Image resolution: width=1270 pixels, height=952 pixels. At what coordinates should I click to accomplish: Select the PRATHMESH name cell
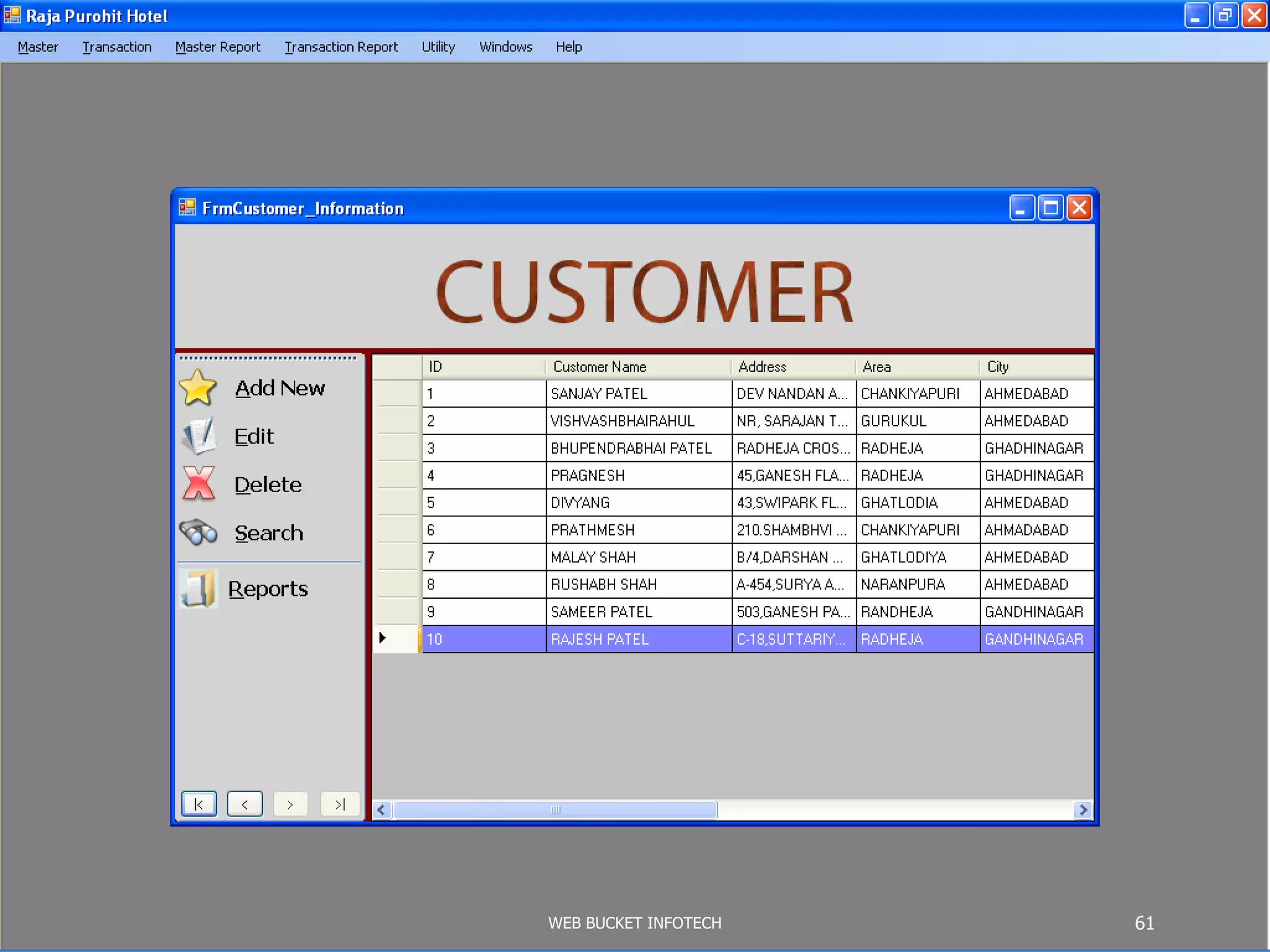pos(639,530)
